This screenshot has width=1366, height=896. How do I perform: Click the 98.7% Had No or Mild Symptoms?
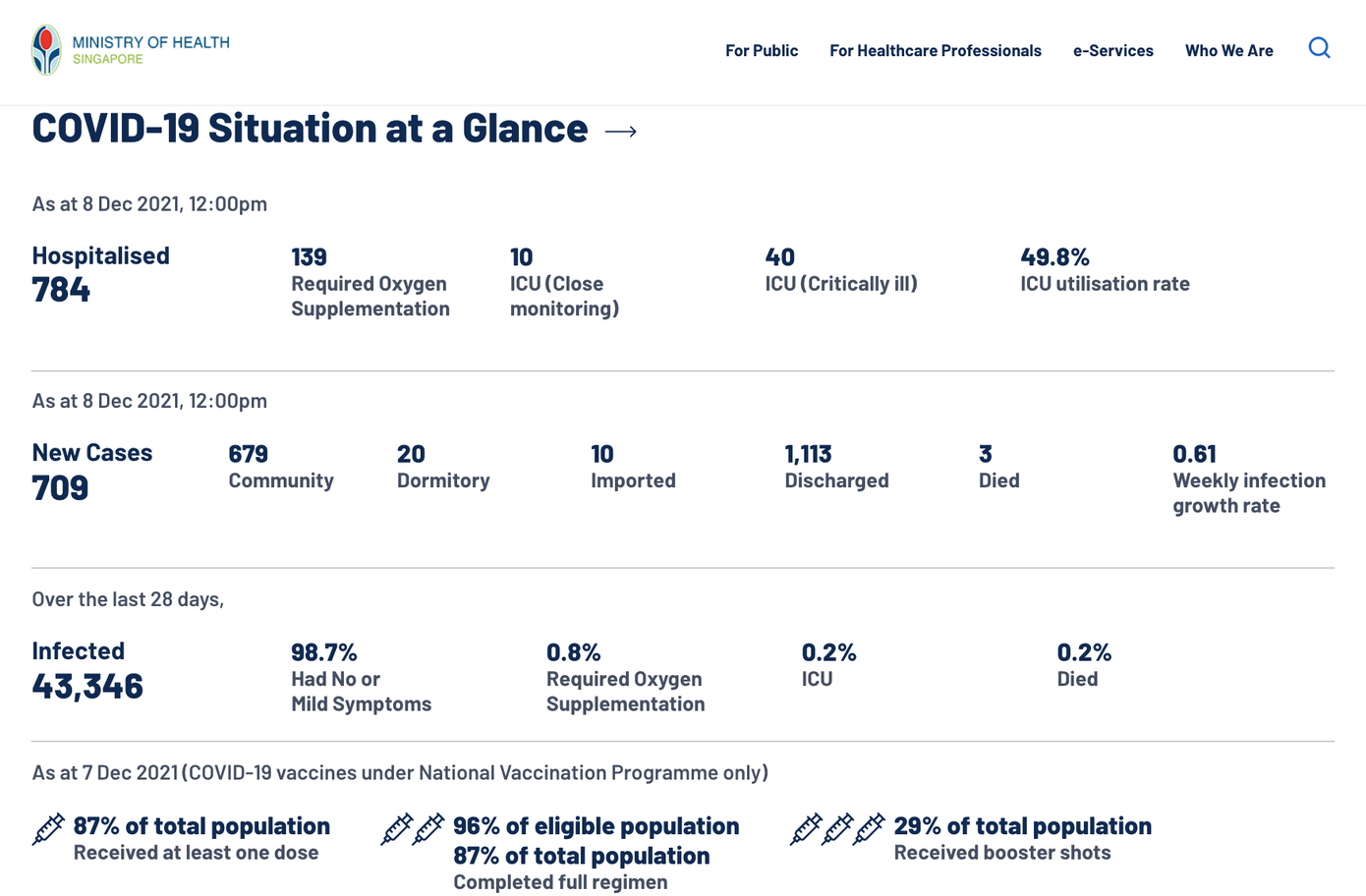pyautogui.click(x=323, y=652)
